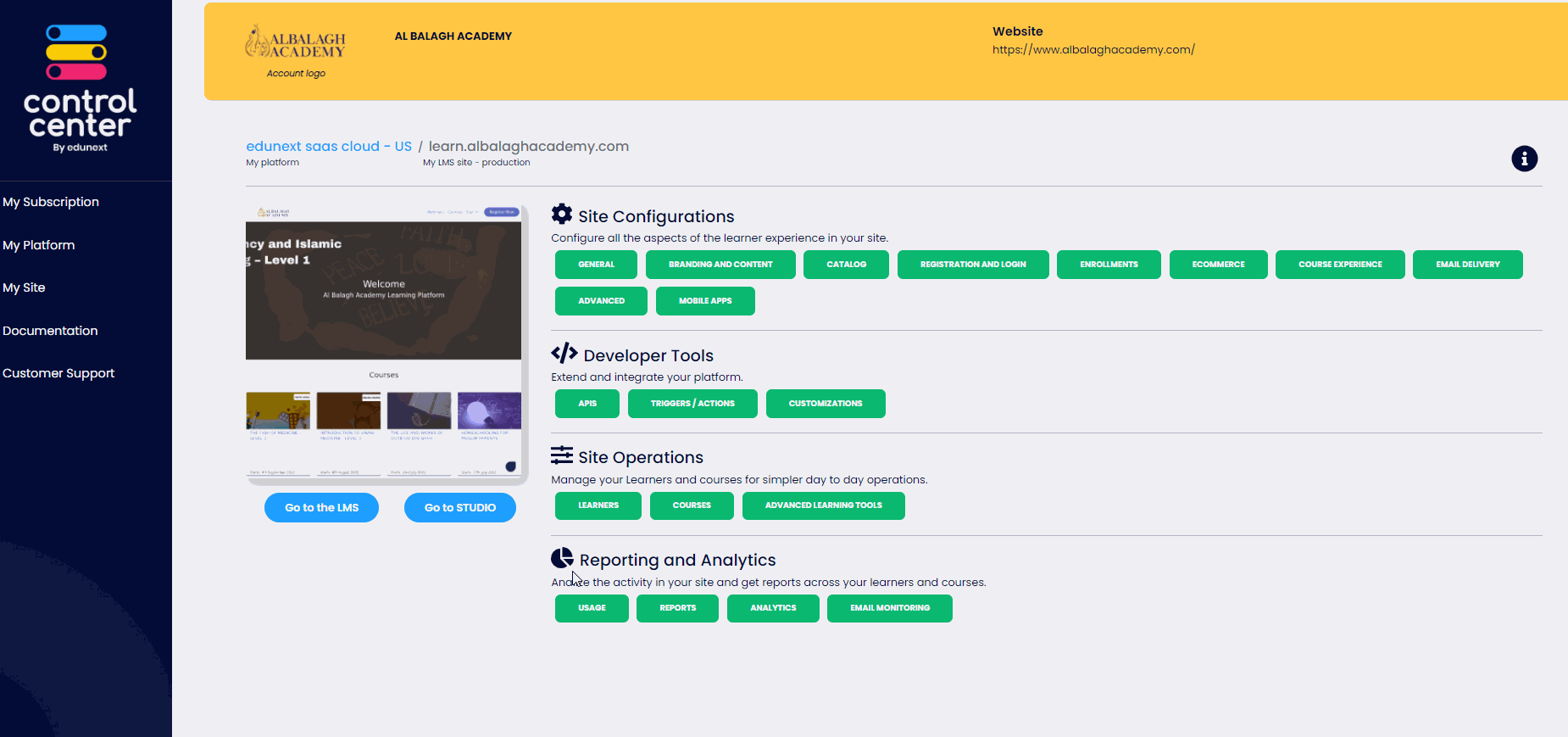Open Registration and Login settings
Screen dimensions: 1568x737
coord(973,265)
